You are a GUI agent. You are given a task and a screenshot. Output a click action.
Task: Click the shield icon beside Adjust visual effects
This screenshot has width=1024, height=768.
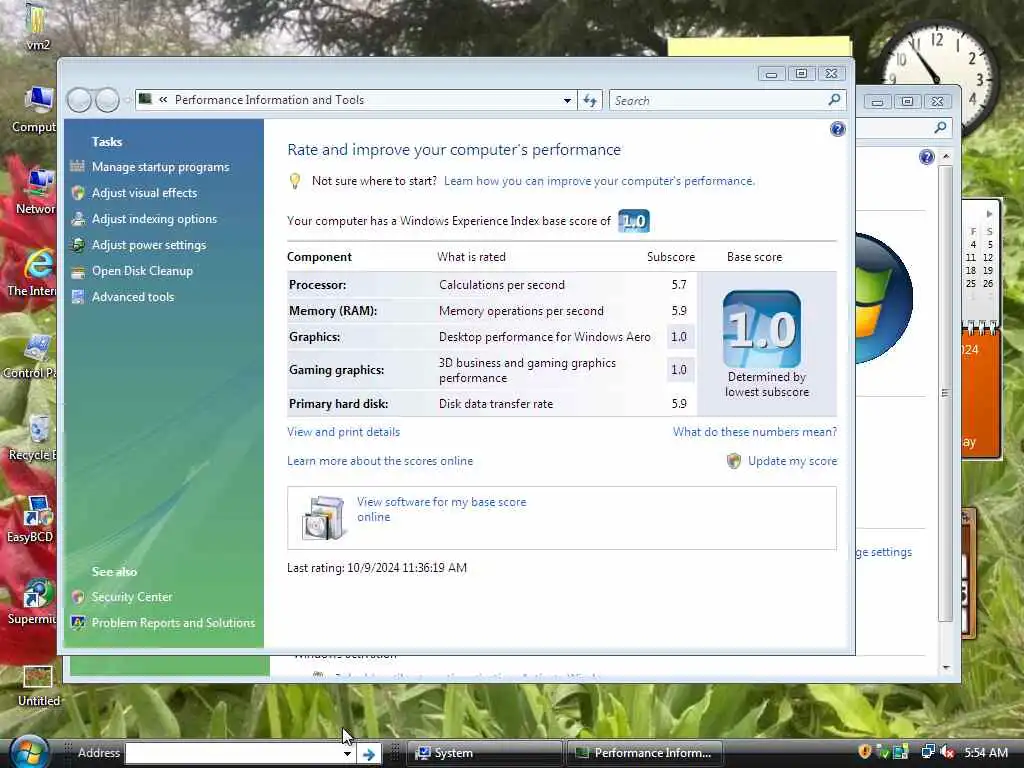[x=78, y=193]
